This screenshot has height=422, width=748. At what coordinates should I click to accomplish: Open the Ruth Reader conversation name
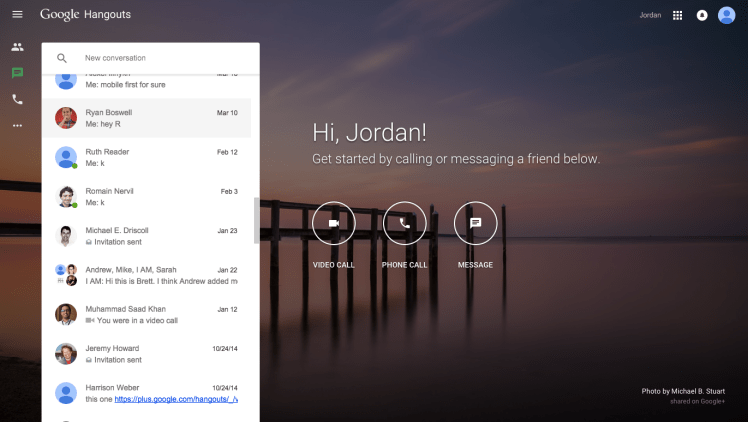click(107, 152)
